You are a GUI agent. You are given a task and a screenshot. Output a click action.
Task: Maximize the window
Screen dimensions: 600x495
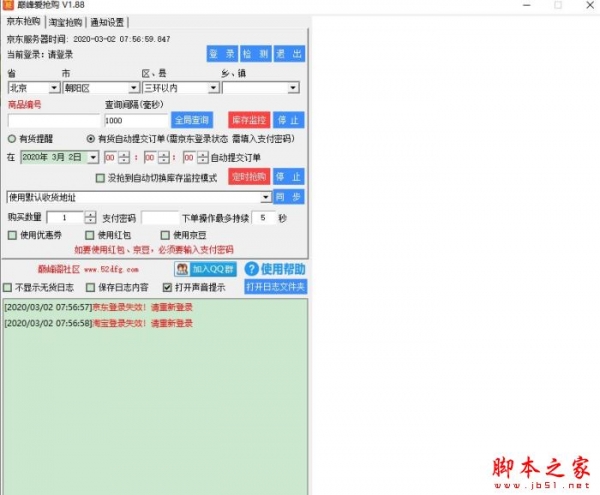[x=558, y=5]
